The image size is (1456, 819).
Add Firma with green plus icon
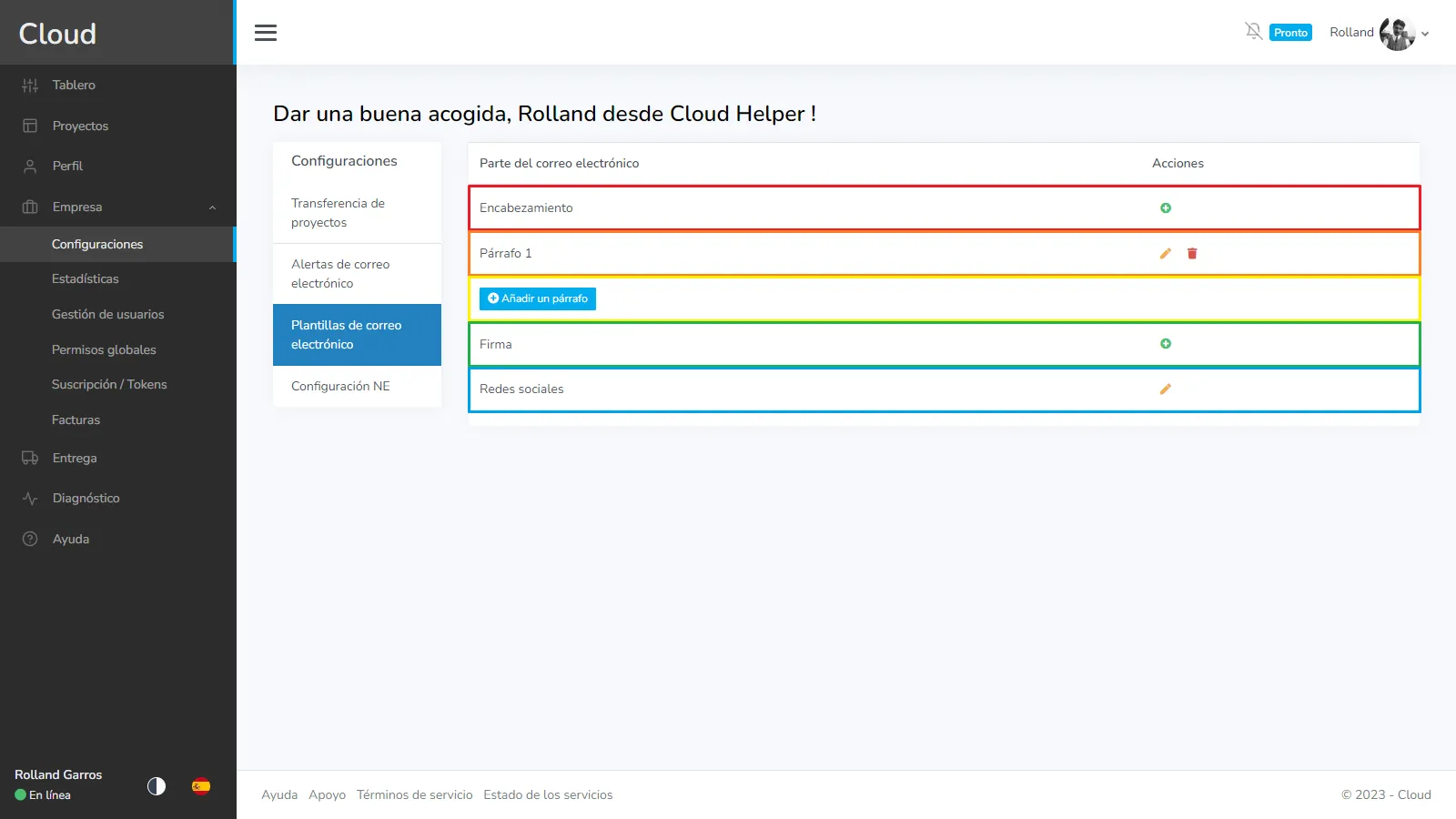pyautogui.click(x=1166, y=344)
